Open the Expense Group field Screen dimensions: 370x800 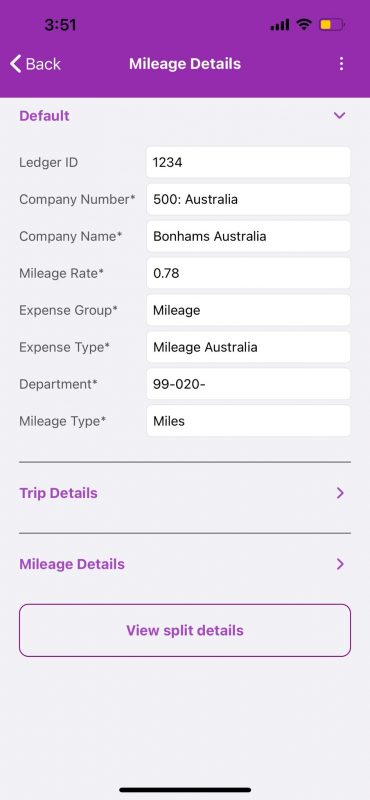tap(248, 310)
